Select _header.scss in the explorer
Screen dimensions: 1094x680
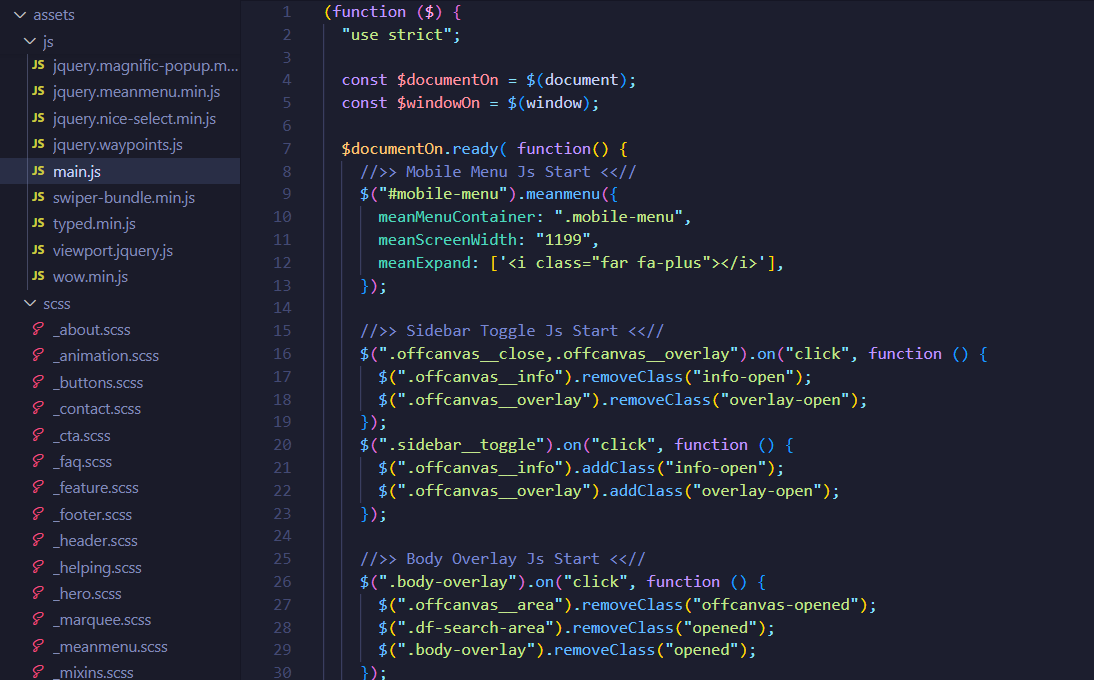[x=95, y=541]
